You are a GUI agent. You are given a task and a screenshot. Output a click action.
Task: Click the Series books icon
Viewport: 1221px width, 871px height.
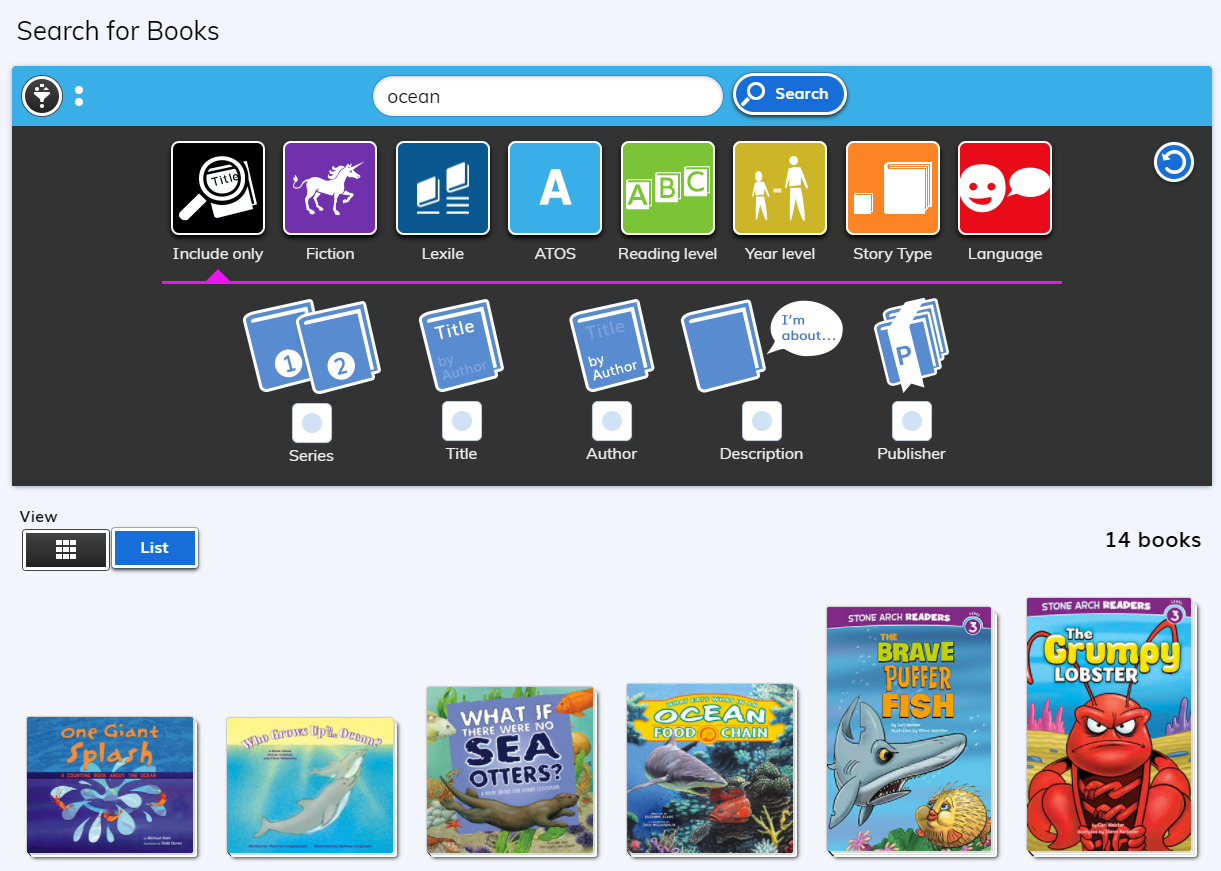[x=312, y=346]
